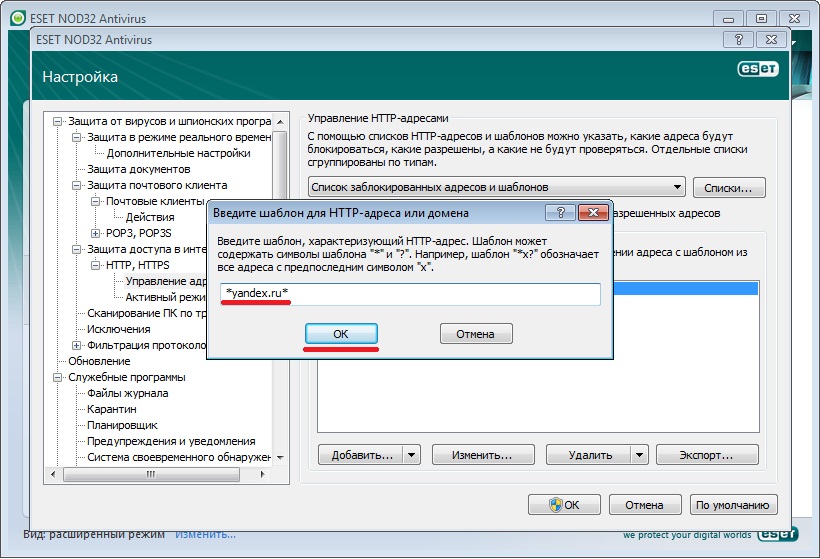This screenshot has width=820, height=559.
Task: Cancel the Настройка settings window
Action: pyautogui.click(x=645, y=505)
